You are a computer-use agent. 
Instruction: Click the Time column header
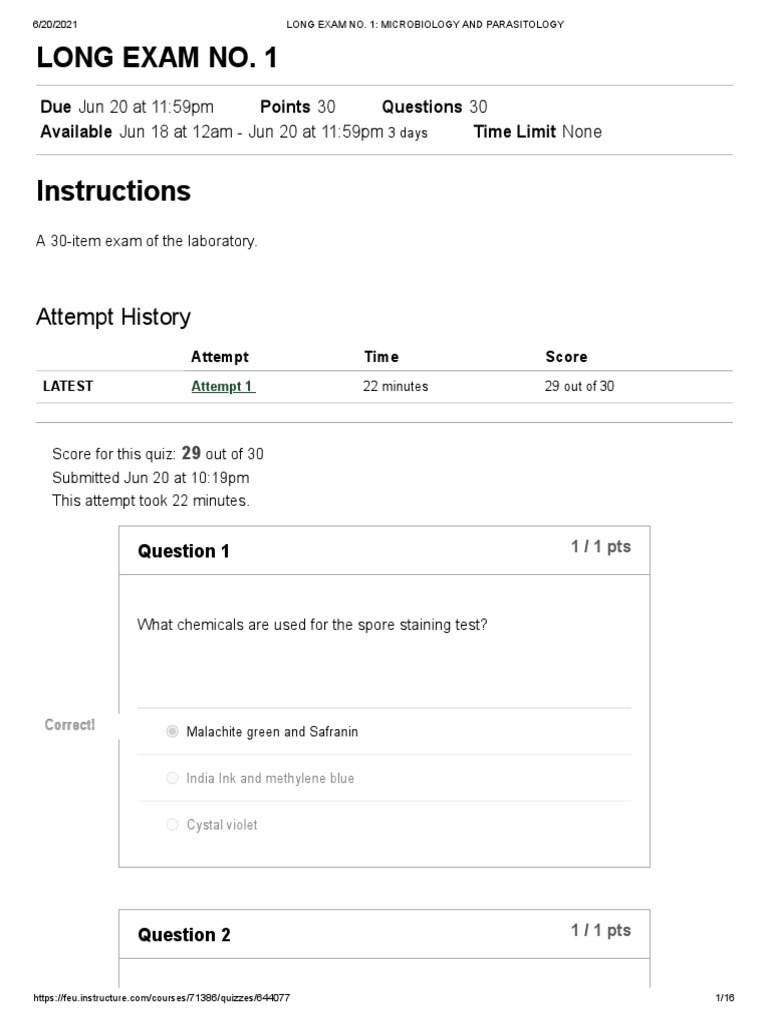381,357
